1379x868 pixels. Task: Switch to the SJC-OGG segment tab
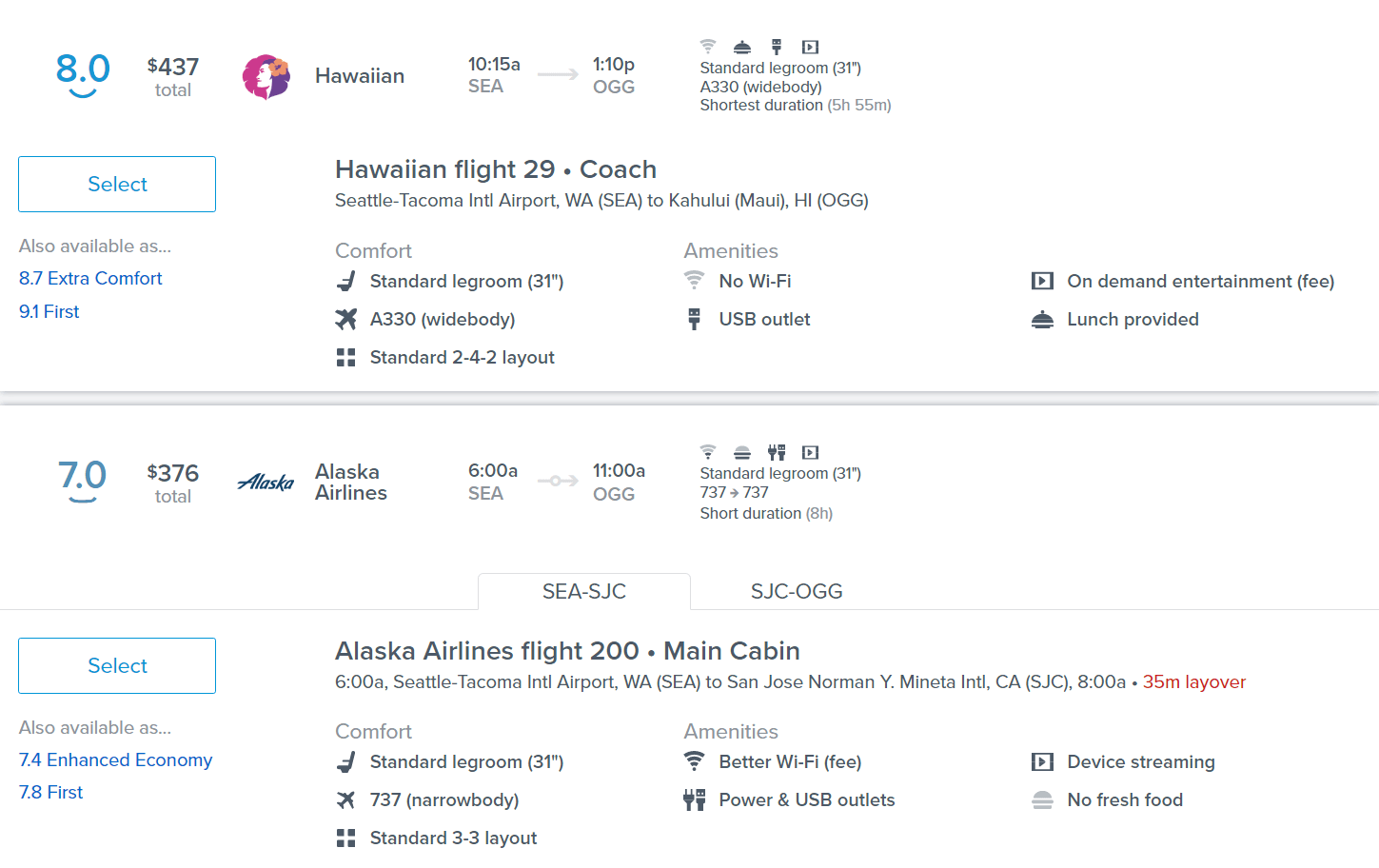pos(797,592)
